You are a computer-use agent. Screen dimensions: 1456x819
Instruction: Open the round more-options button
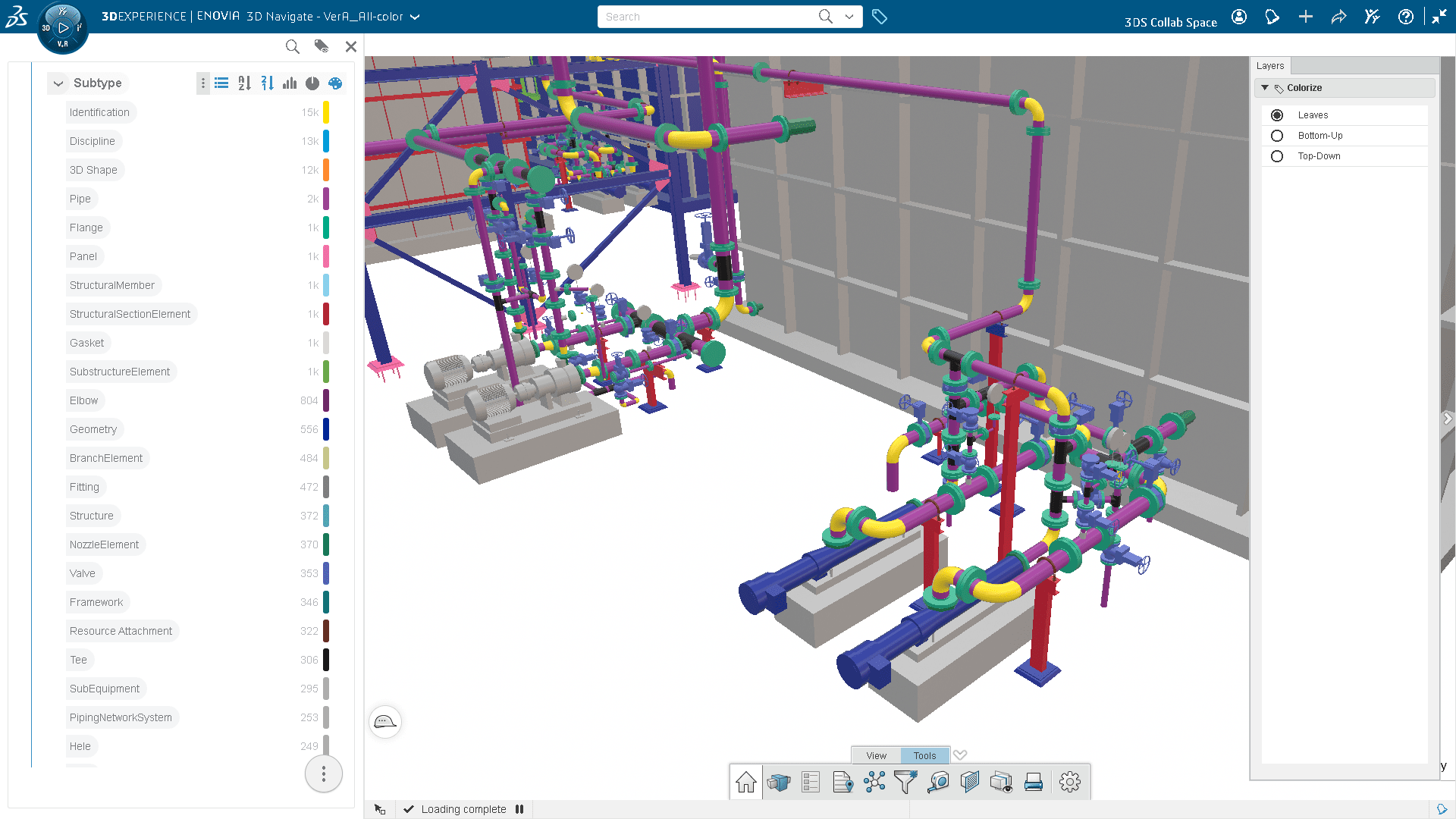[324, 774]
